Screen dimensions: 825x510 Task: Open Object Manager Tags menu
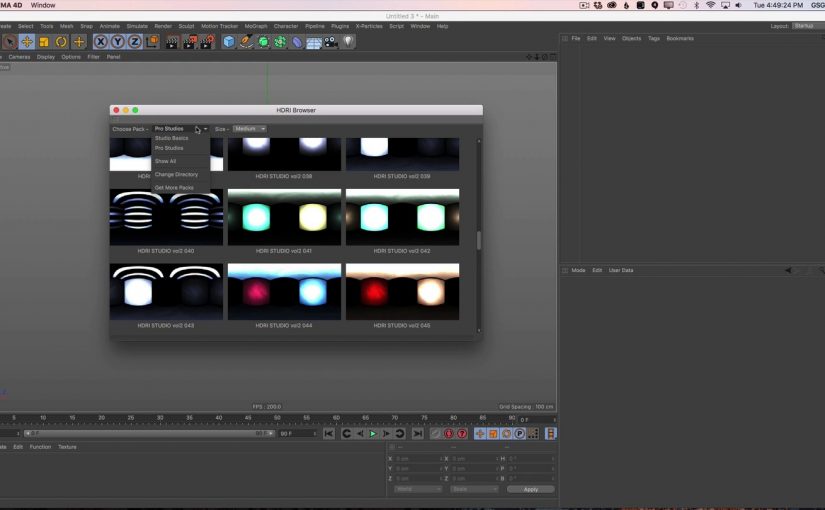pos(654,38)
